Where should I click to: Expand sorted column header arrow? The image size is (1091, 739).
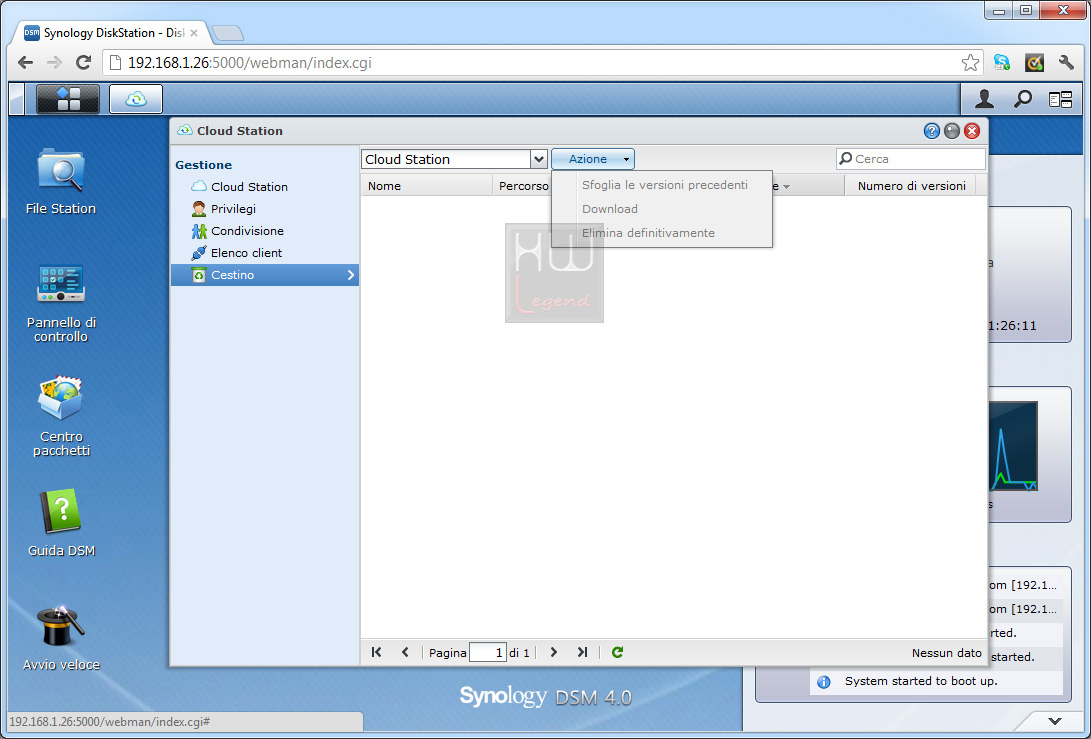786,186
